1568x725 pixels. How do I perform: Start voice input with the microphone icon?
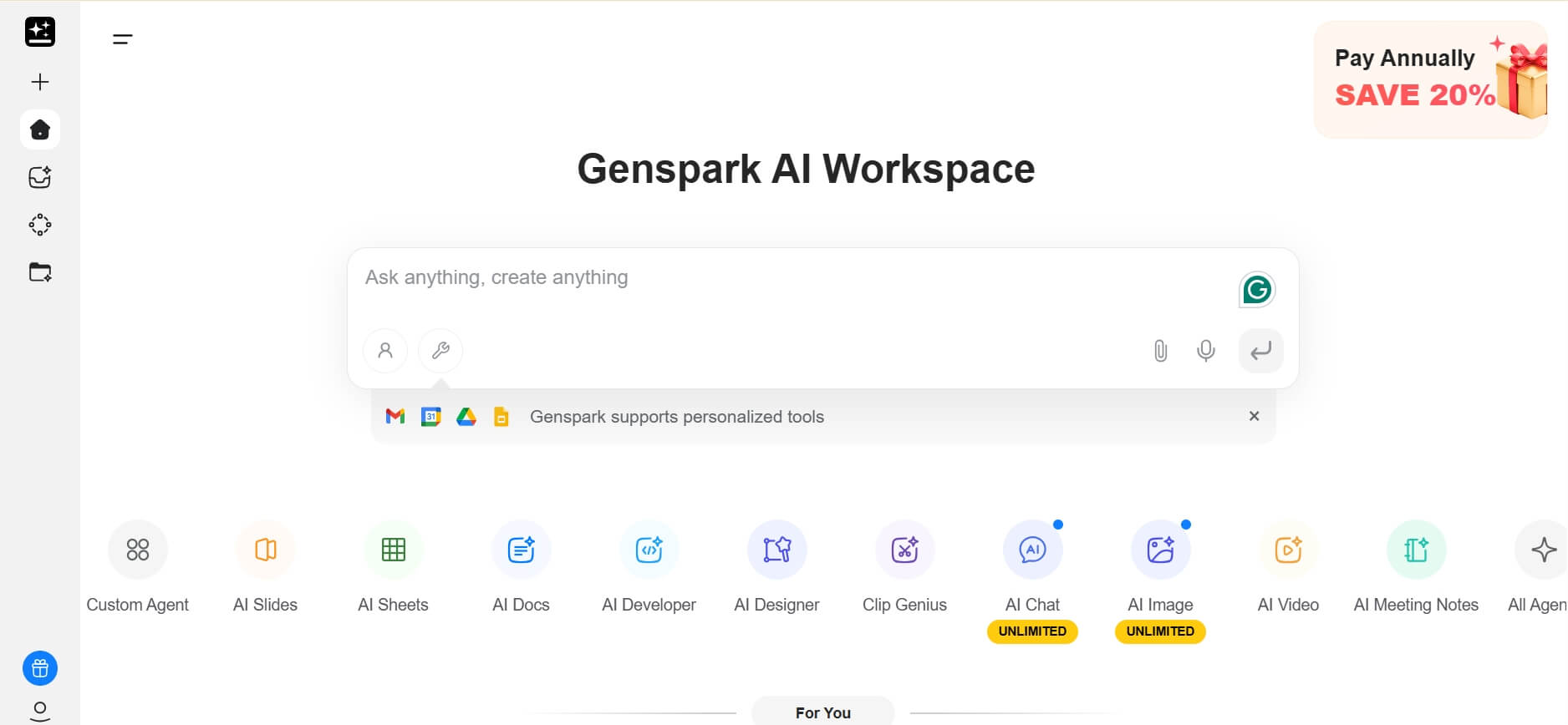click(1205, 350)
